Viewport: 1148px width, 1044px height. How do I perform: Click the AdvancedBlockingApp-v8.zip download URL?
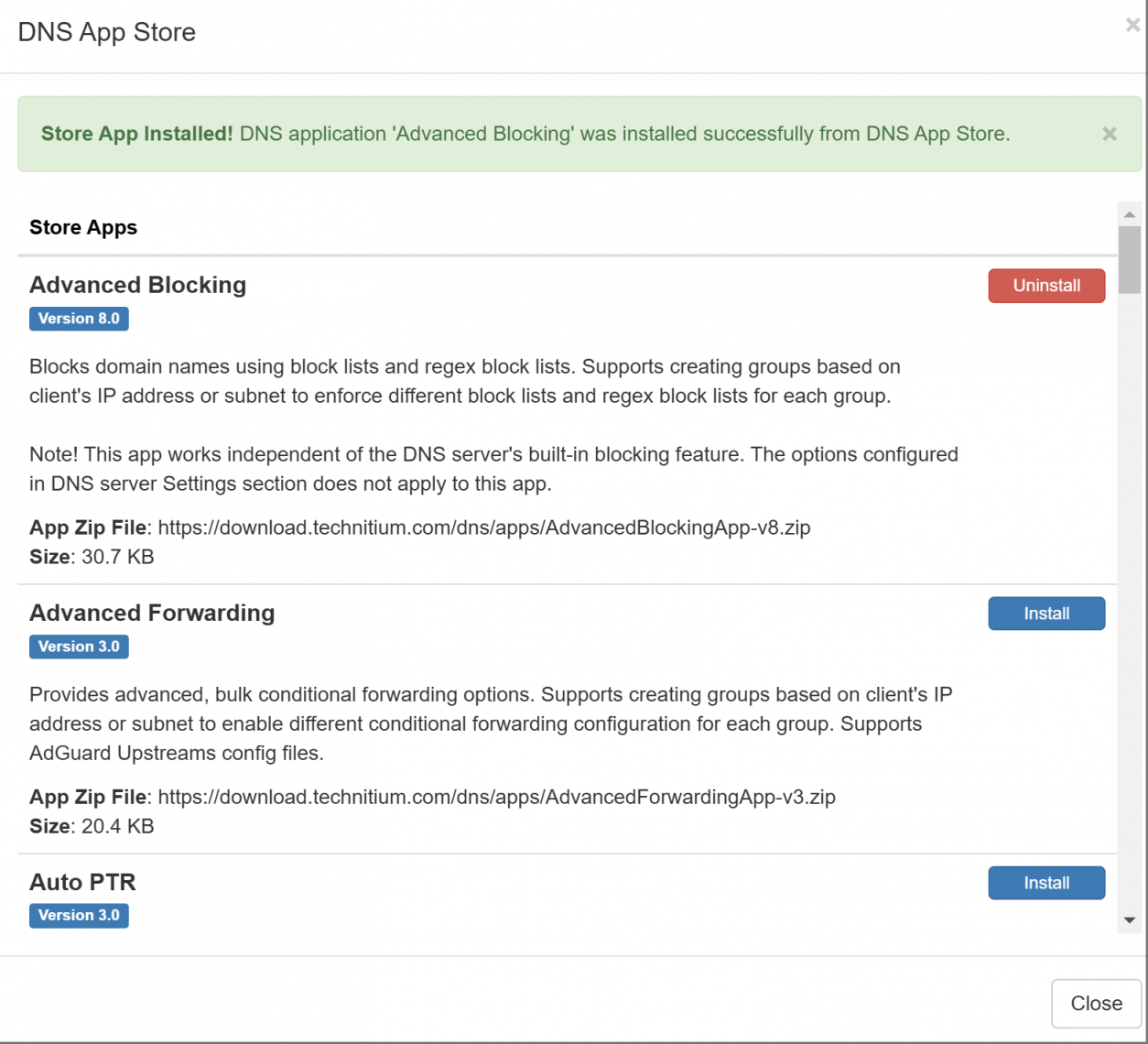tap(483, 527)
